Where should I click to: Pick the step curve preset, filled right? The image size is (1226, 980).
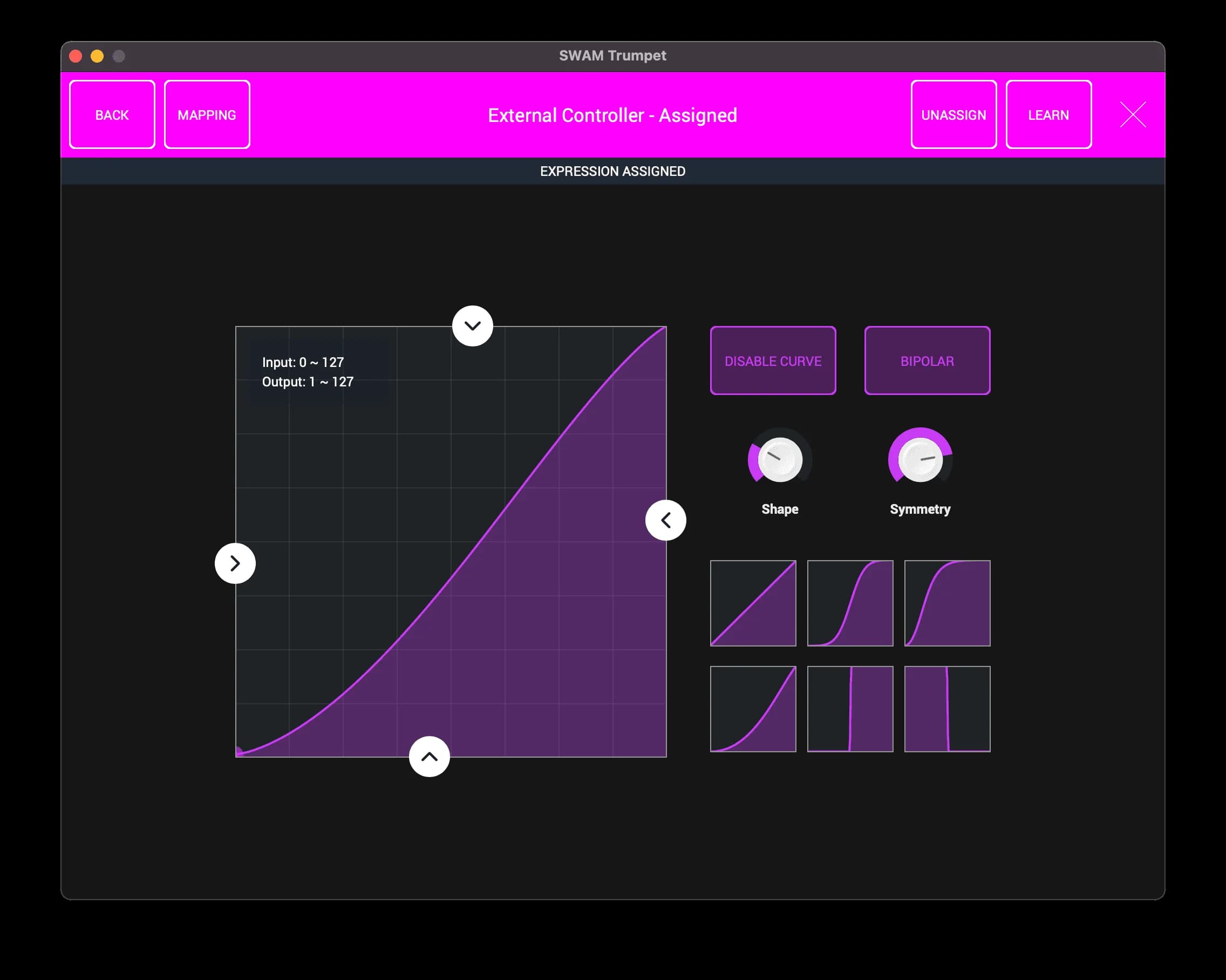tap(850, 709)
